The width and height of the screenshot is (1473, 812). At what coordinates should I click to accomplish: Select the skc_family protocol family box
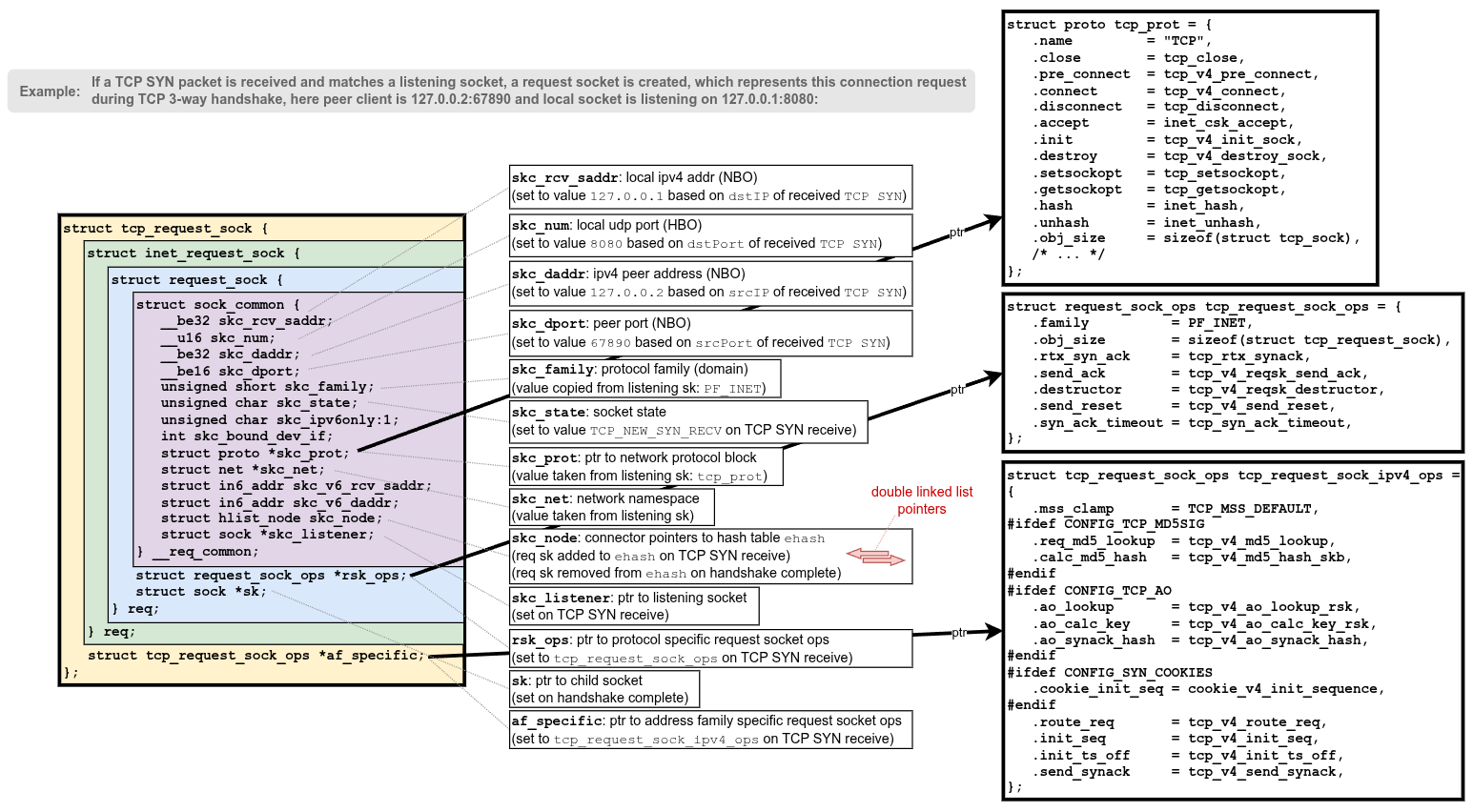[644, 378]
